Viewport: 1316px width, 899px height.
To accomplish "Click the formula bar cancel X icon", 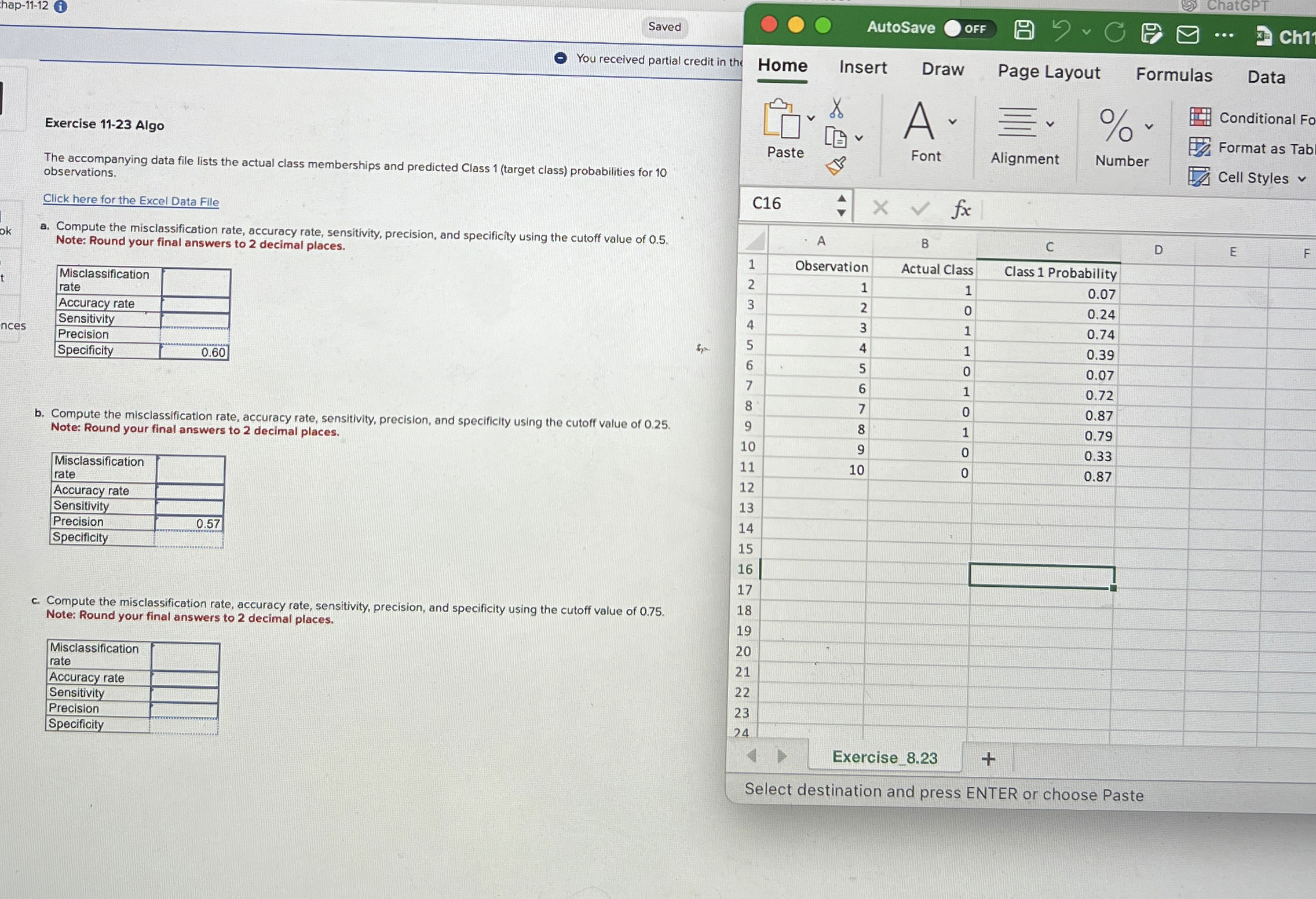I will pos(880,207).
